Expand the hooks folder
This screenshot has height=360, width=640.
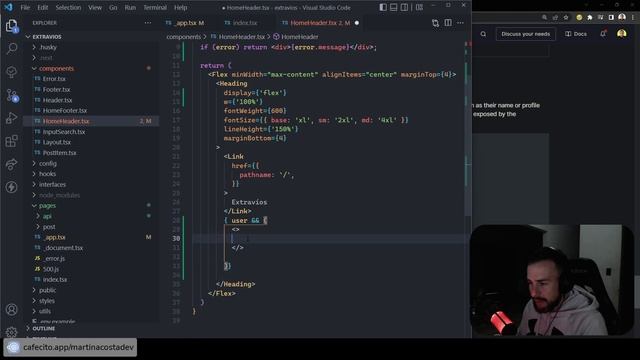[47, 174]
